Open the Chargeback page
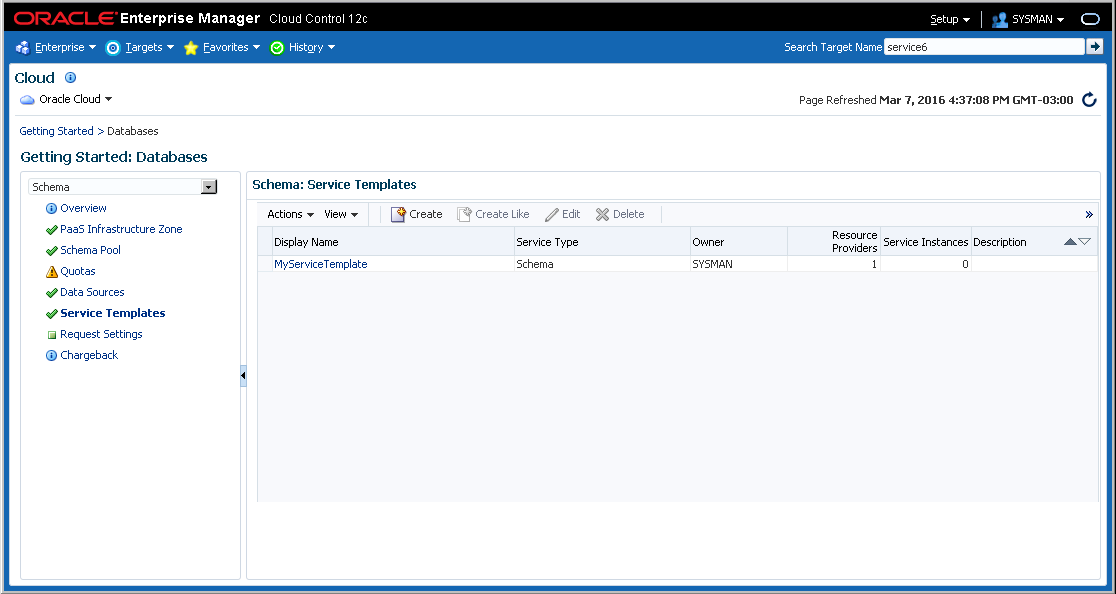Viewport: 1116px width, 594px height. pyautogui.click(x=89, y=355)
